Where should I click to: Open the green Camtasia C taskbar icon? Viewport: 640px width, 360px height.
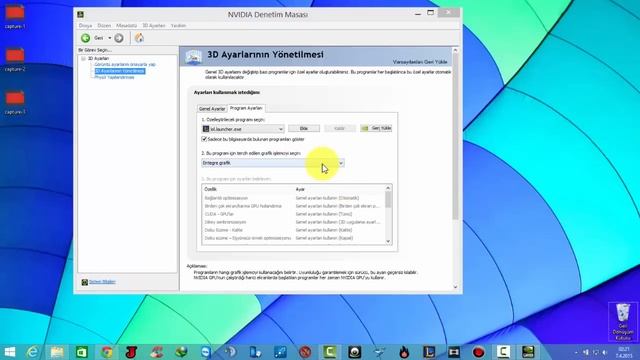click(330, 352)
